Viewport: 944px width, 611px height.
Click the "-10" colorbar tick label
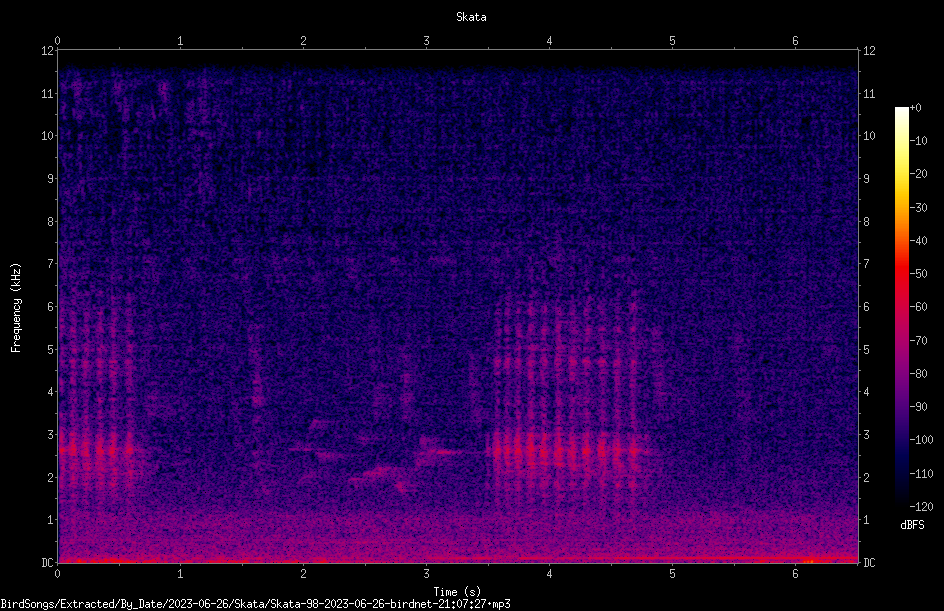(x=918, y=141)
